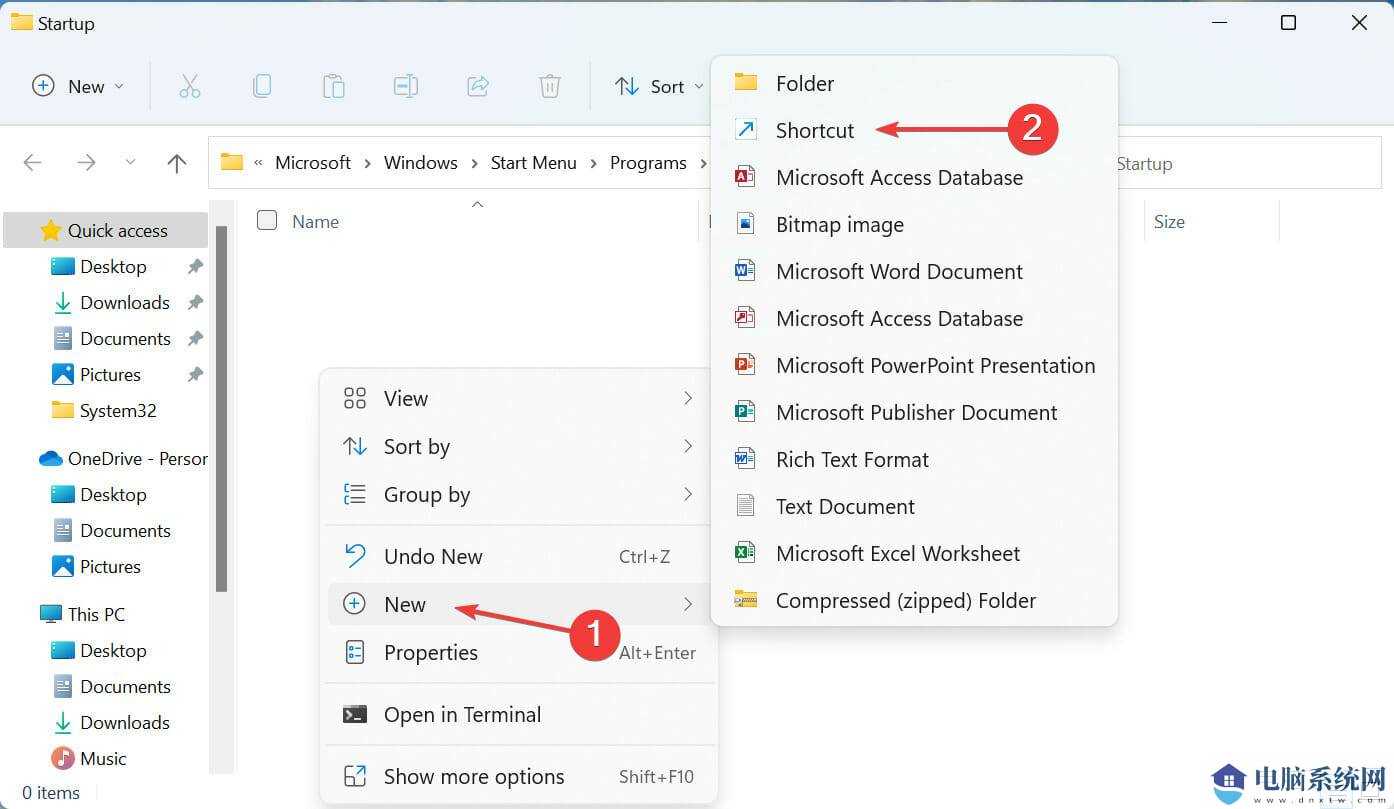
Task: Click Start Menu in the address breadcrumb
Action: click(533, 163)
